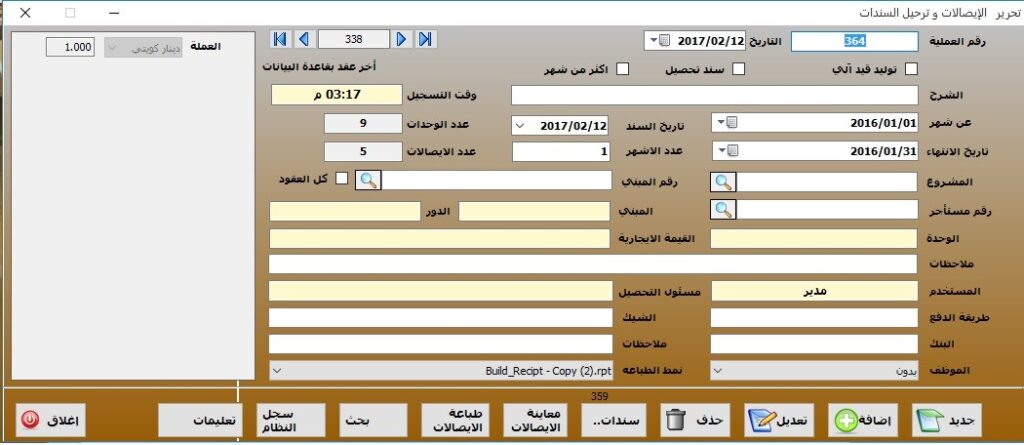The width and height of the screenshot is (1024, 445).
Task: Click the اغلاق close button
Action: click(x=51, y=420)
